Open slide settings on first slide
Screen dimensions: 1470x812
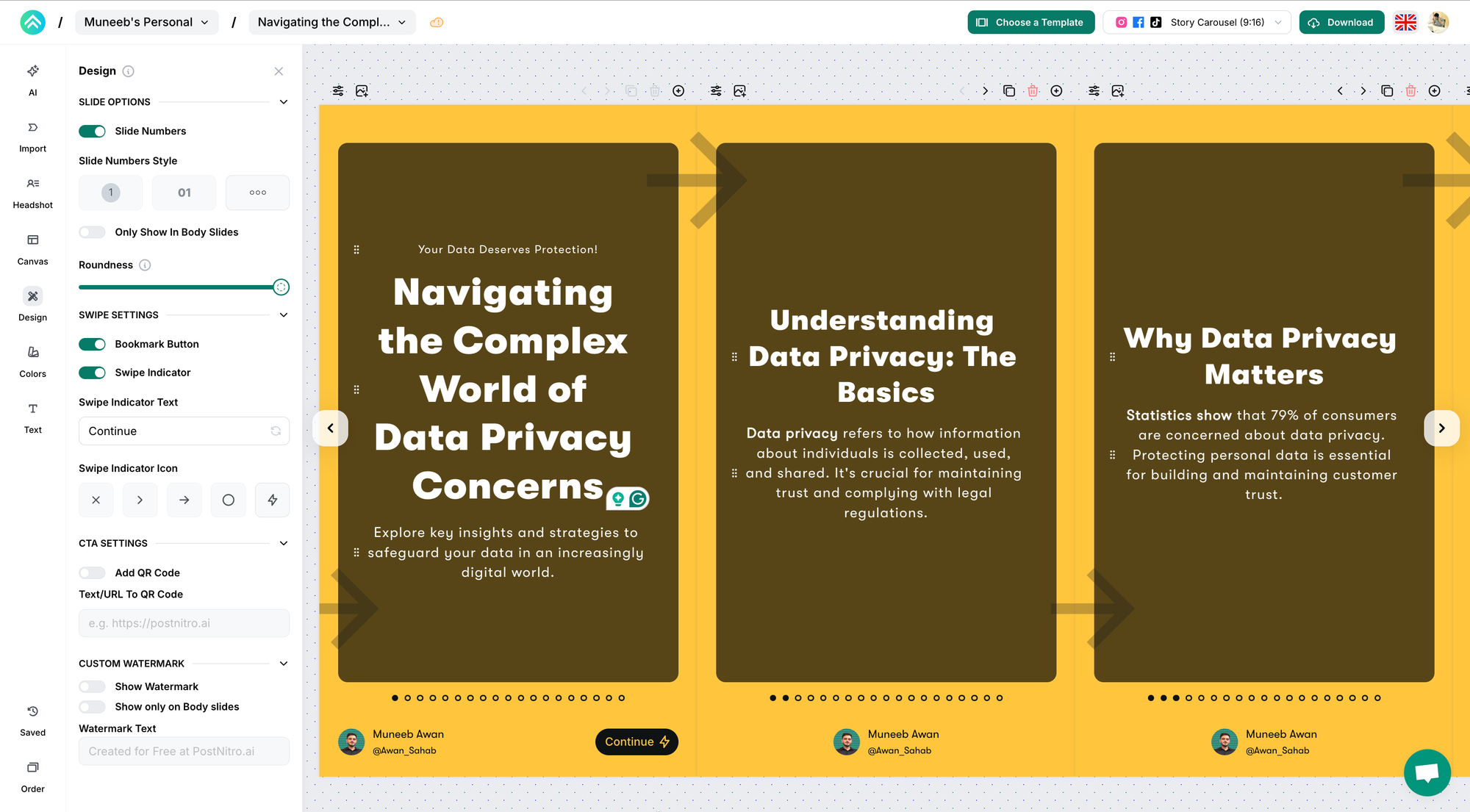[338, 91]
